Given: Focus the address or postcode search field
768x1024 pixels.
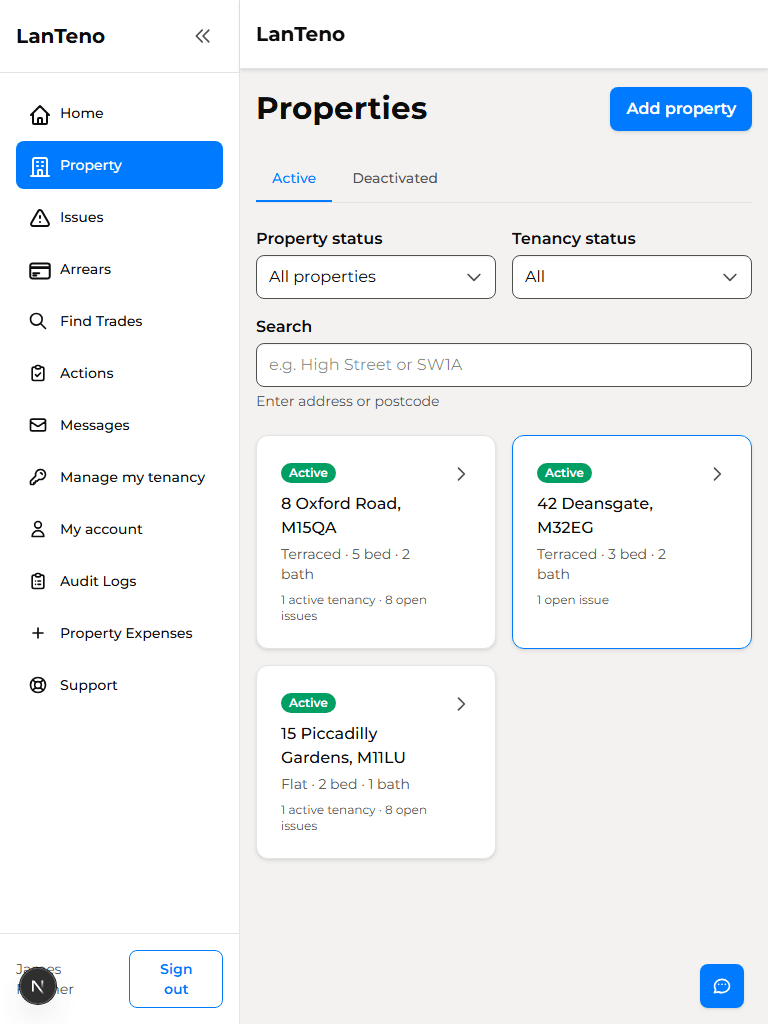Looking at the screenshot, I should pos(504,365).
